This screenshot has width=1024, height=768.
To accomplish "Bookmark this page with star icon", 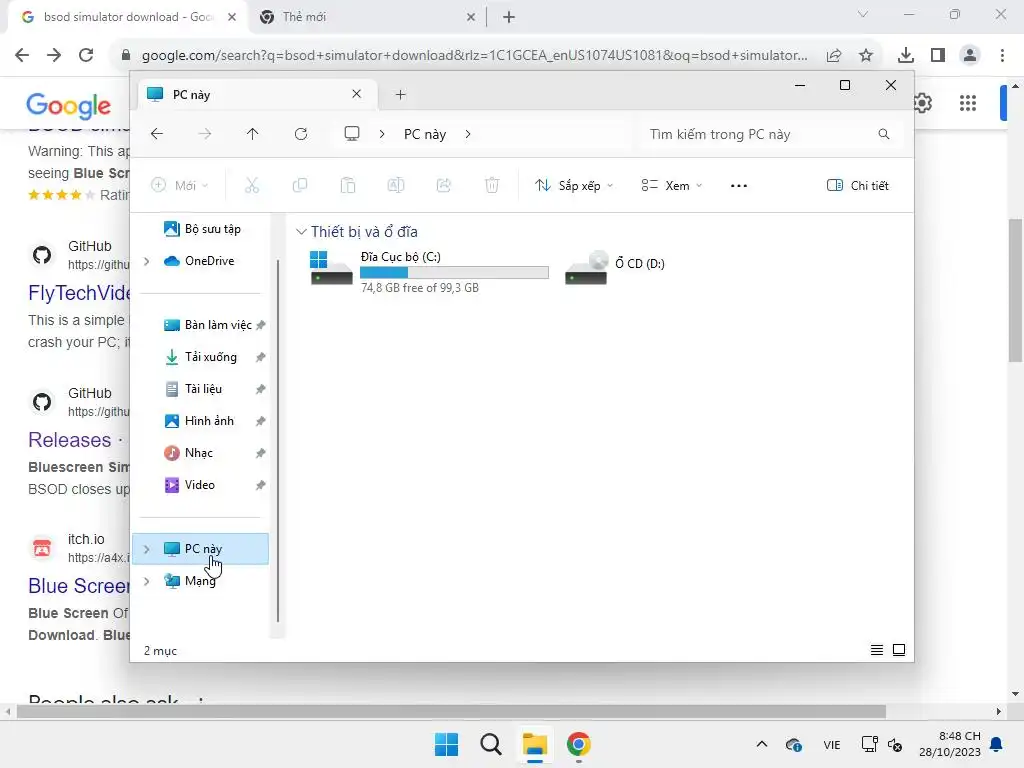I will point(866,55).
